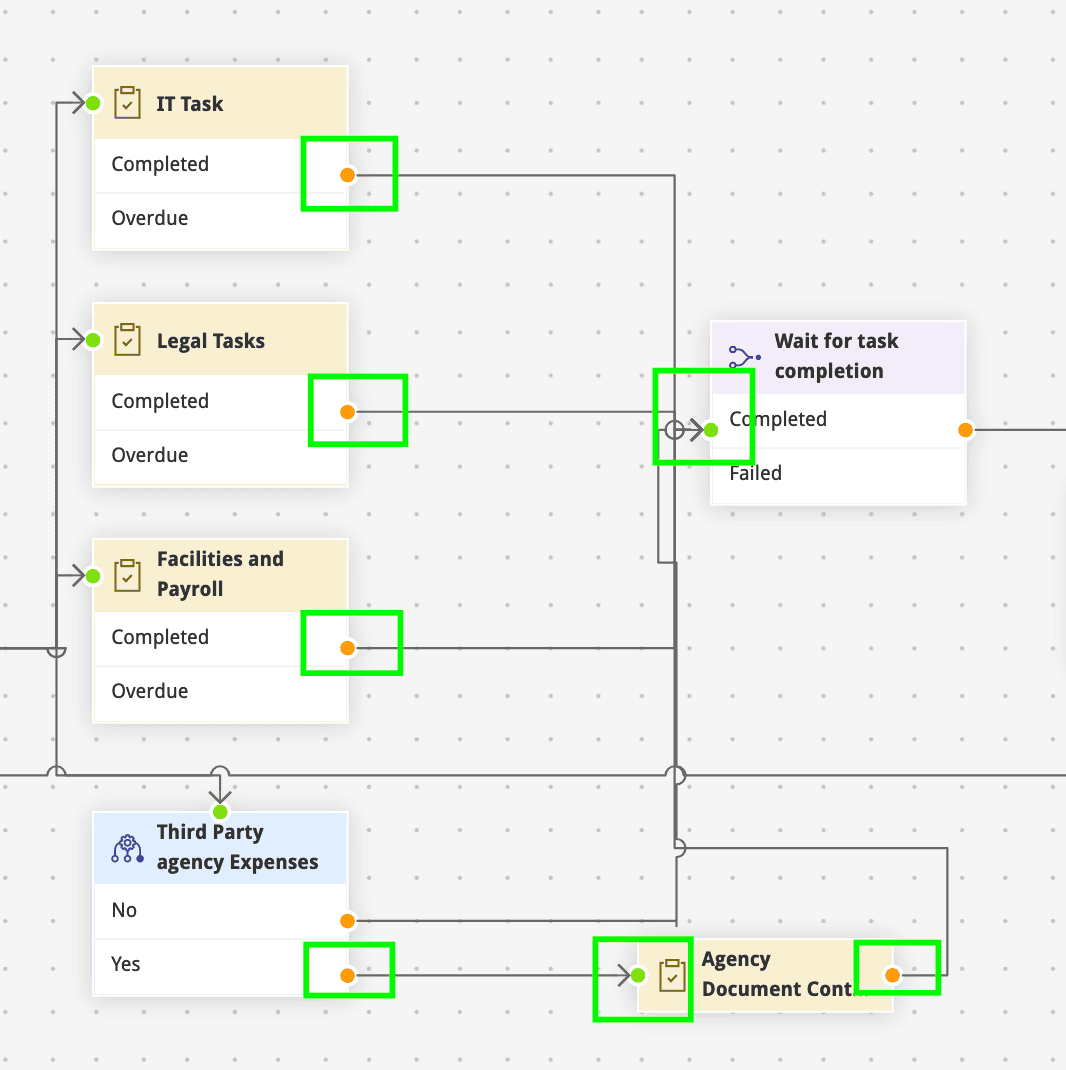
Task: Select the IT Task node title
Action: click(190, 104)
